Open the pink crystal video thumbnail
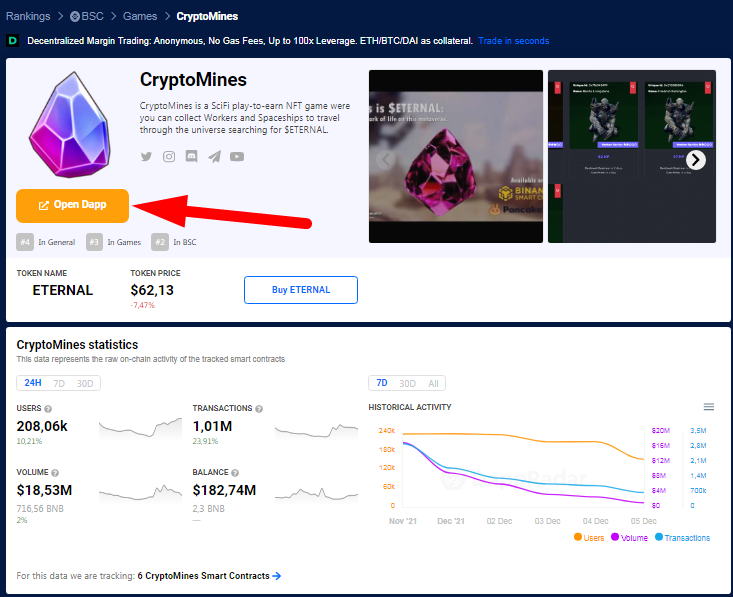 pos(456,156)
